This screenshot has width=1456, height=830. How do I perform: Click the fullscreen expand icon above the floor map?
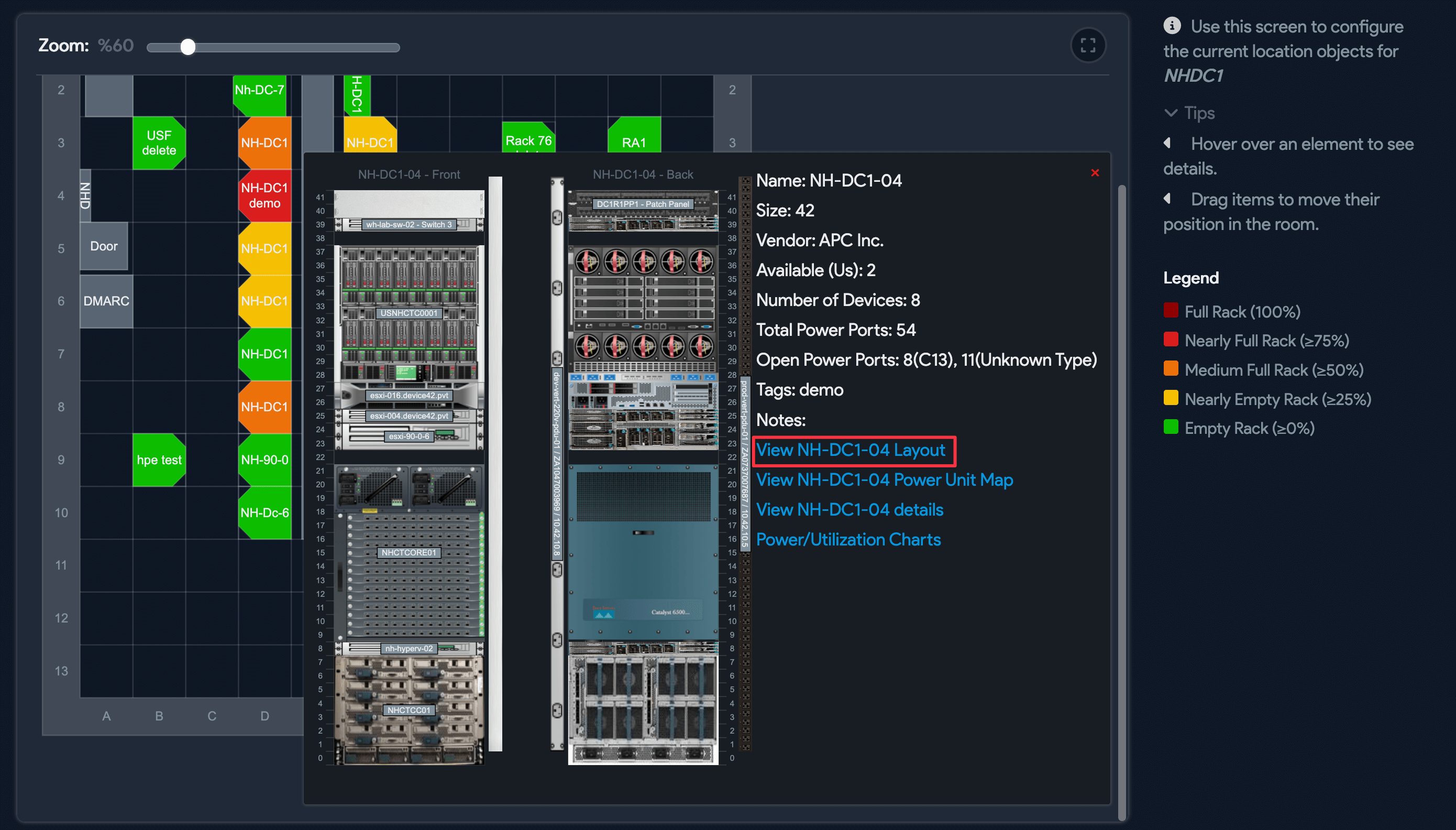click(1088, 45)
